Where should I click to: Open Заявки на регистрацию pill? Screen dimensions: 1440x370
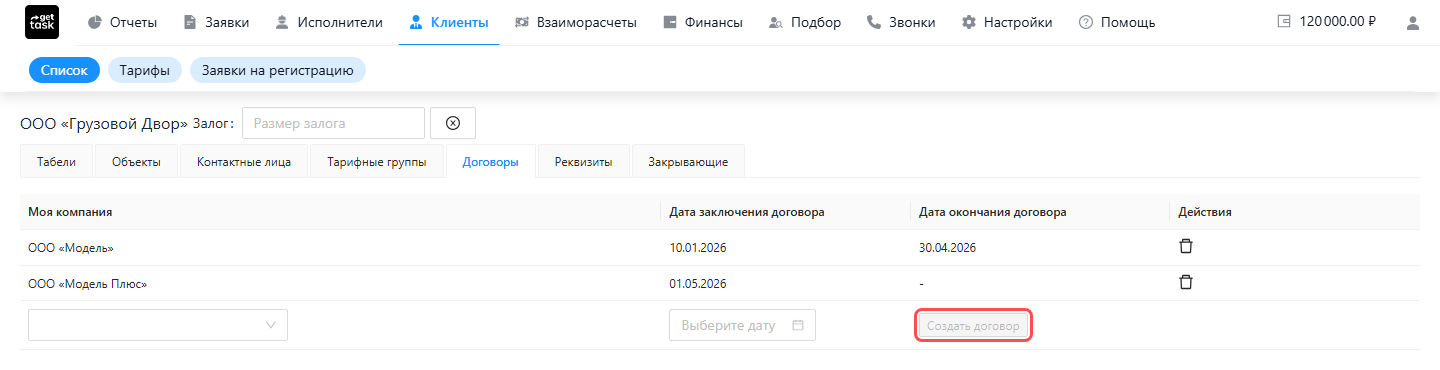point(278,70)
